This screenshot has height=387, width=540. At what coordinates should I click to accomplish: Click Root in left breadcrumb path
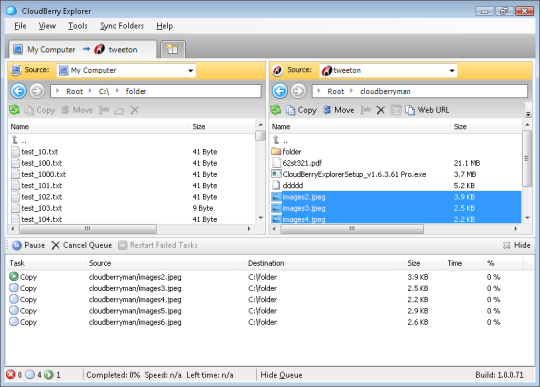pyautogui.click(x=74, y=91)
